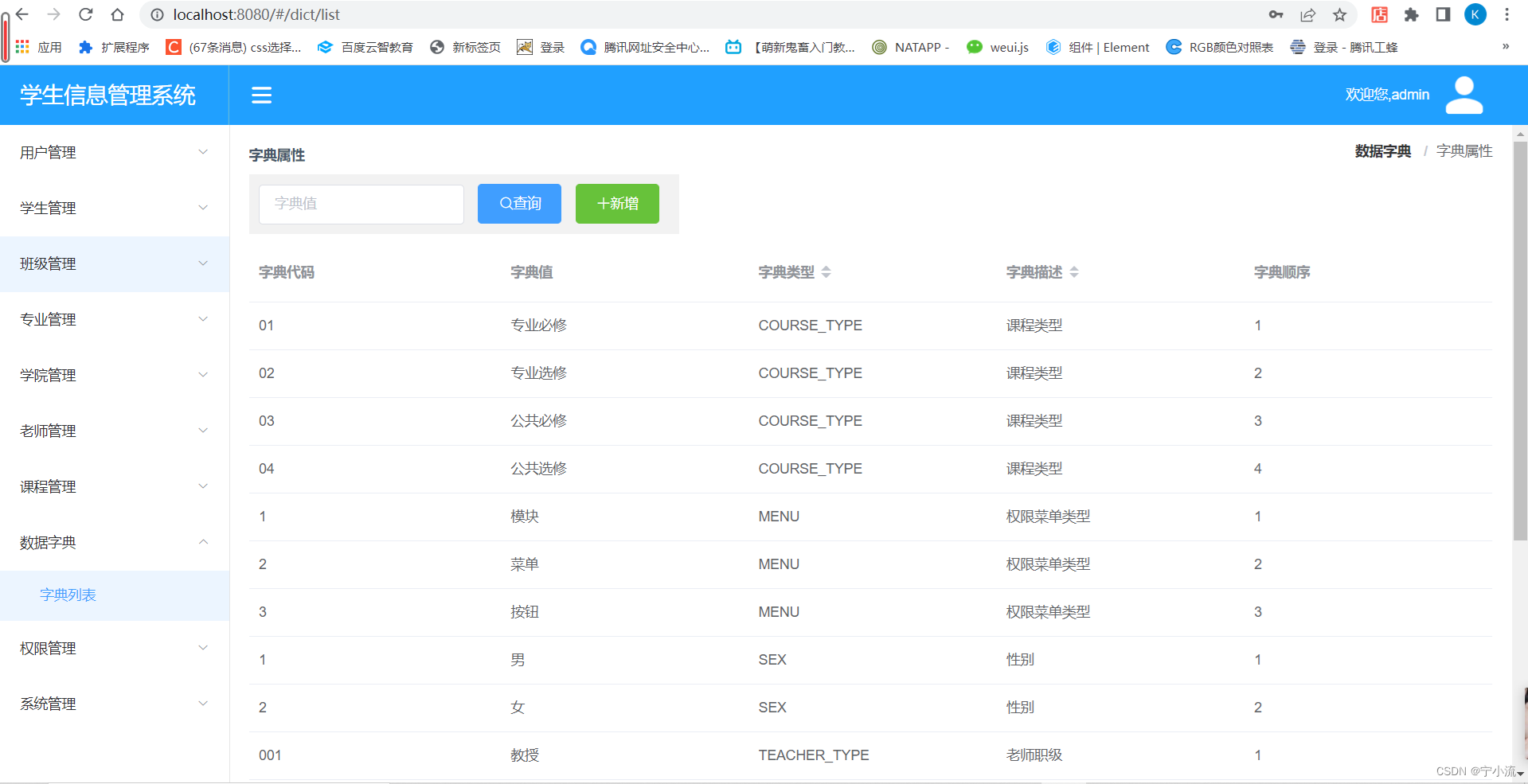The height and width of the screenshot is (784, 1528).
Task: Reload the page with the refresh icon
Action: (86, 14)
